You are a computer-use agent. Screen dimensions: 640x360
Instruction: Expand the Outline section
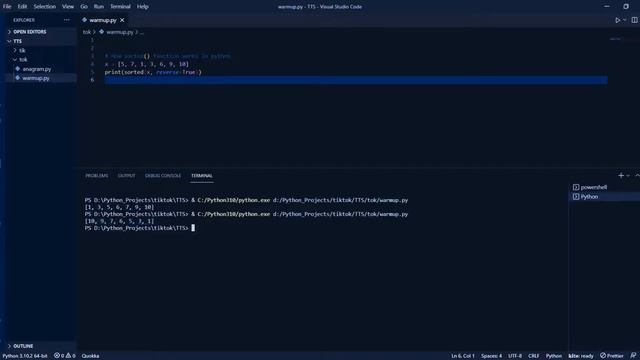coord(23,346)
